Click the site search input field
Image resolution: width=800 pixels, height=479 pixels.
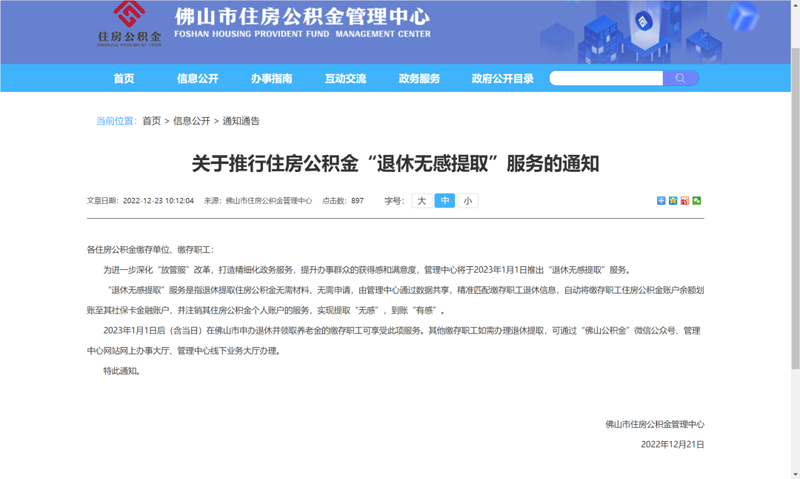coord(606,78)
